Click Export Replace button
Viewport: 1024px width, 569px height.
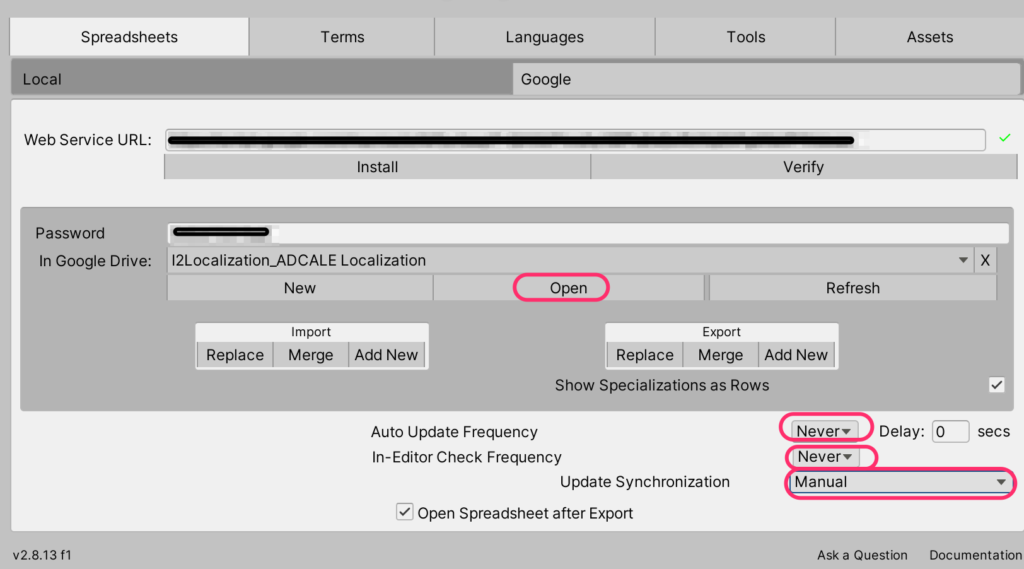[644, 355]
